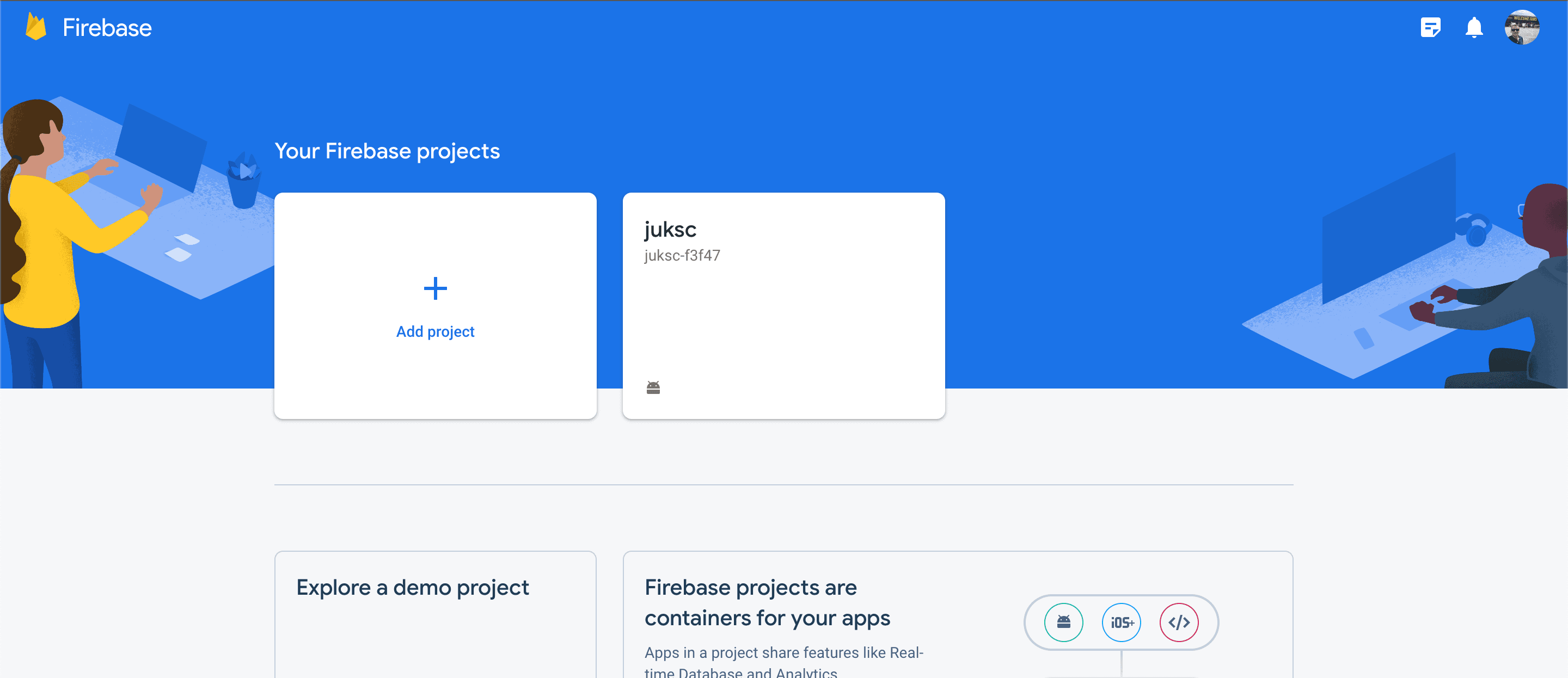Open the juksc project card
Screen dimensions: 1568x678
[x=783, y=305]
